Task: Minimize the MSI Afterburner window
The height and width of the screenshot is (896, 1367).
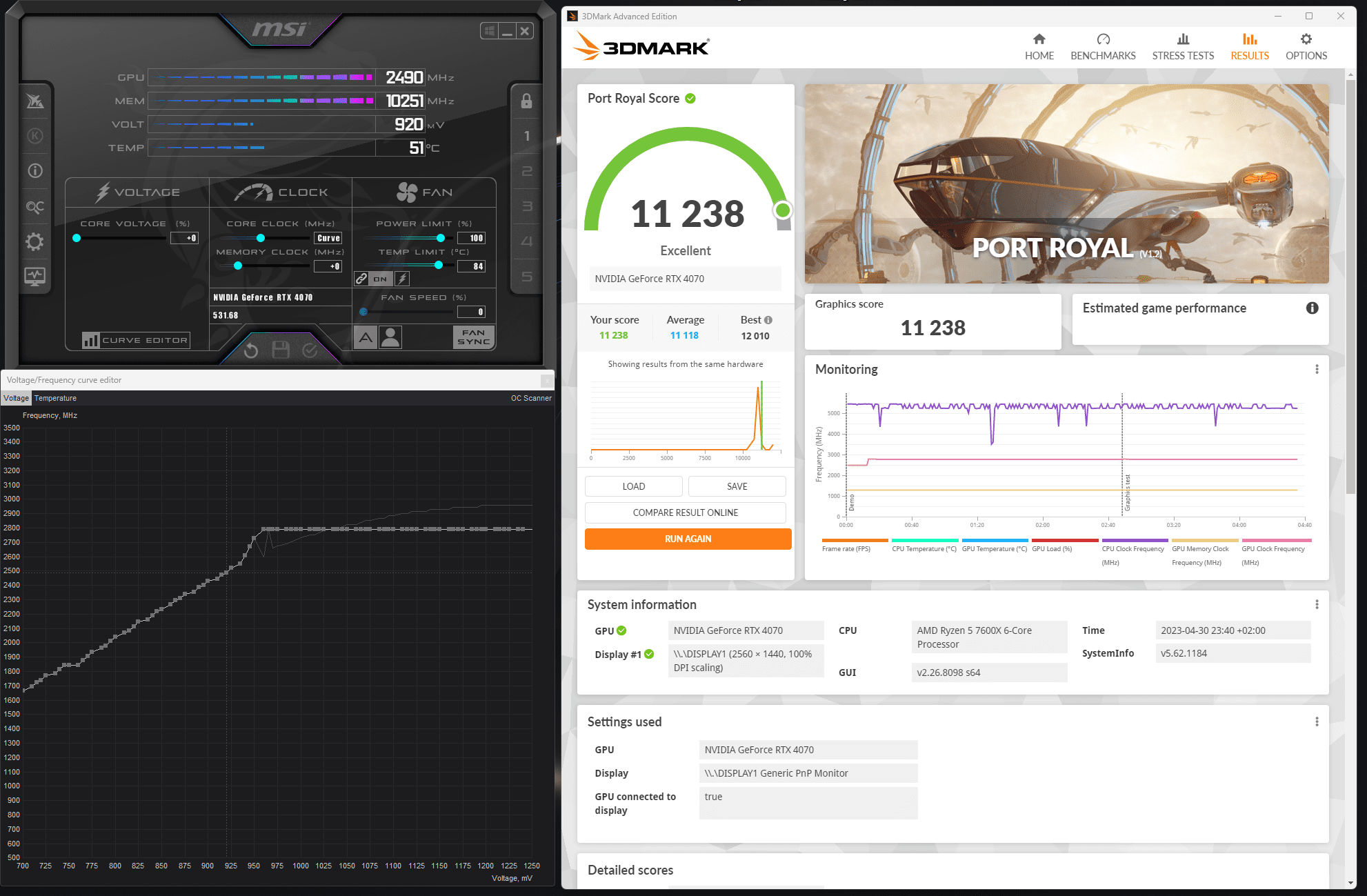Action: tap(508, 31)
